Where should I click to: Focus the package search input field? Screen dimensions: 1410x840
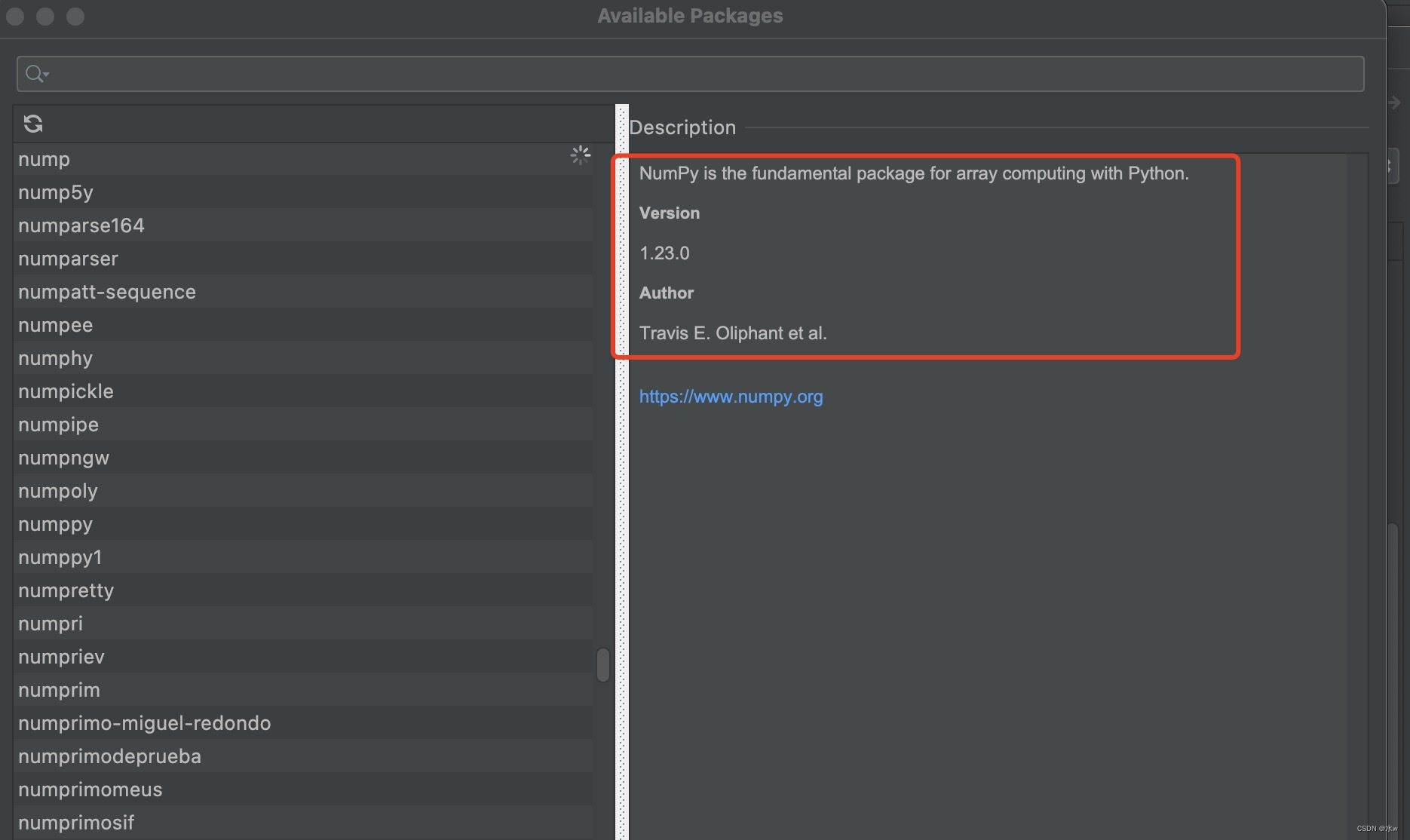(x=690, y=74)
